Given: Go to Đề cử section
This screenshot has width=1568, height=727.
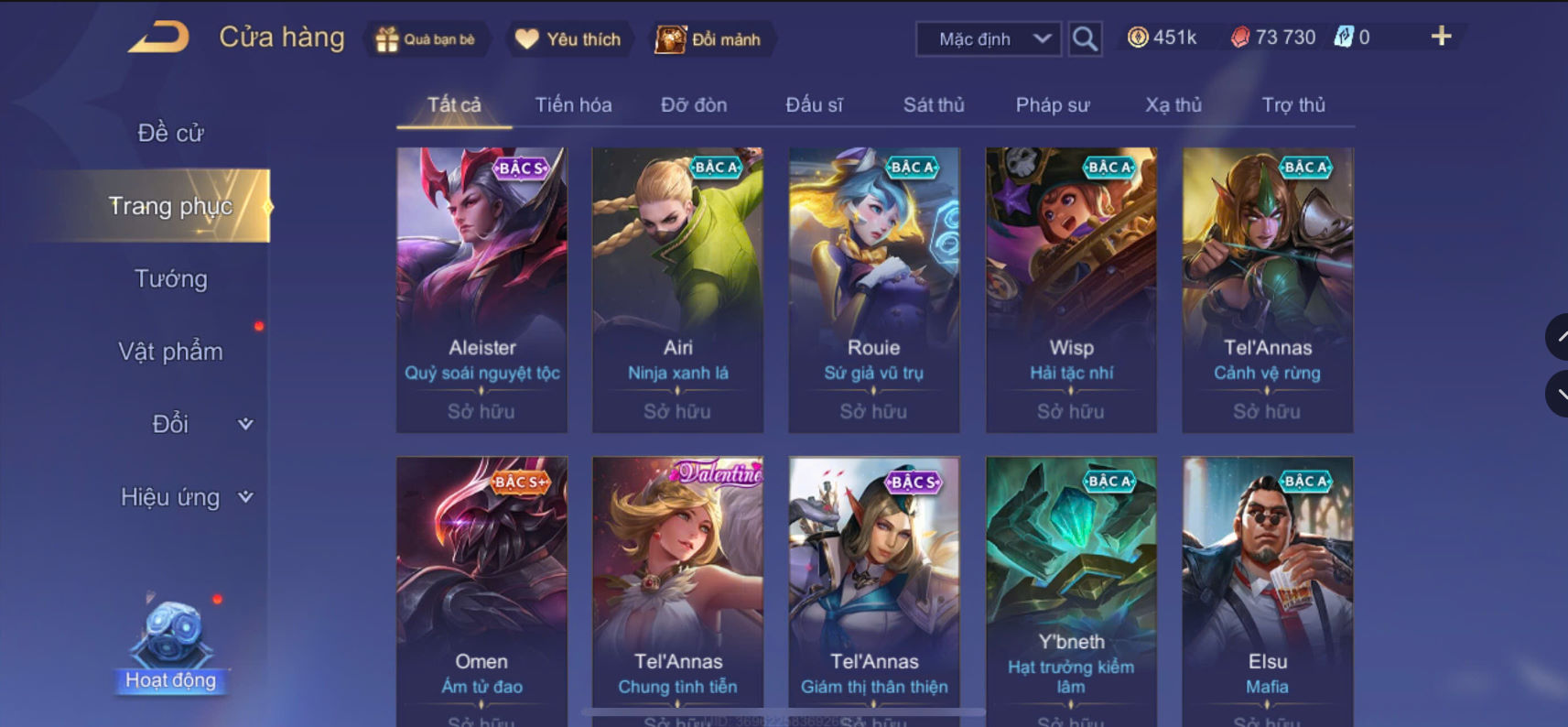Looking at the screenshot, I should tap(171, 133).
